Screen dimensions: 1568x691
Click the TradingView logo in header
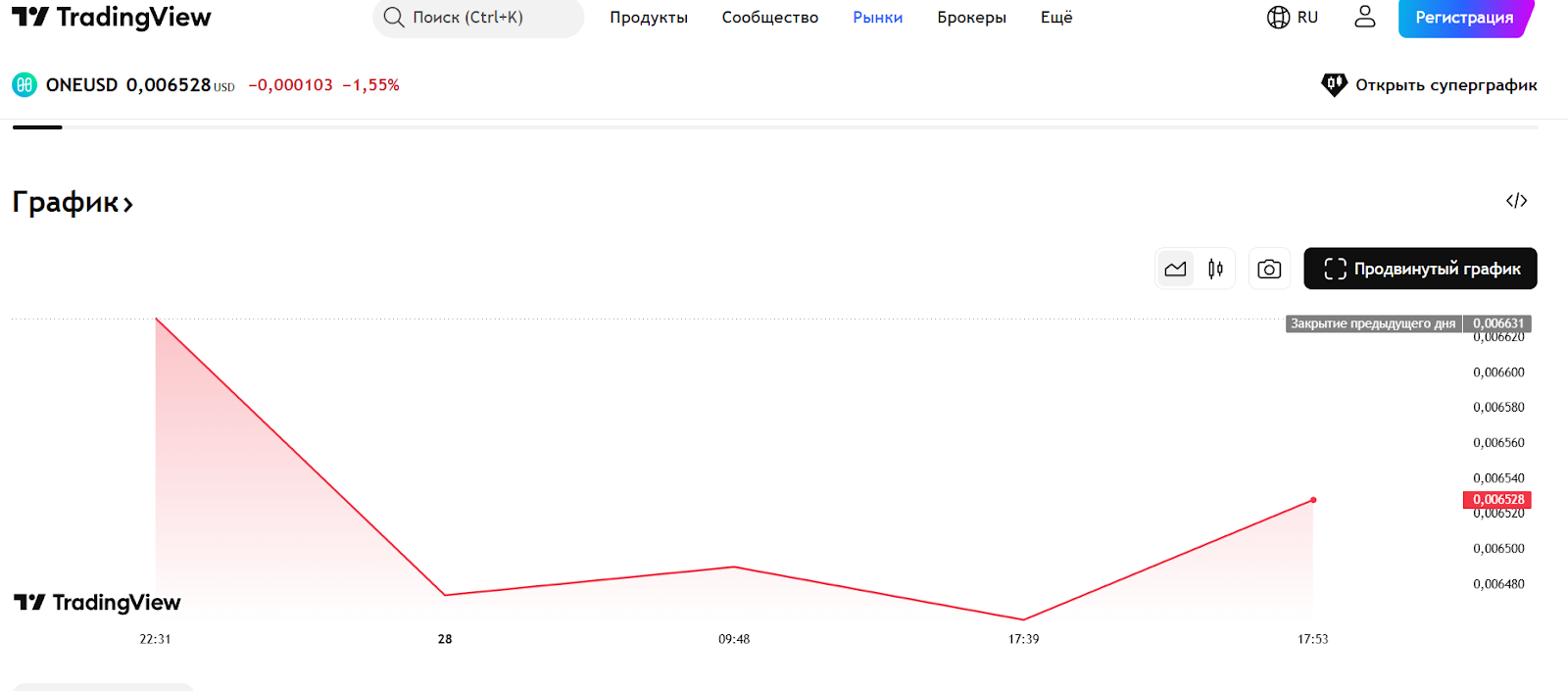(111, 18)
